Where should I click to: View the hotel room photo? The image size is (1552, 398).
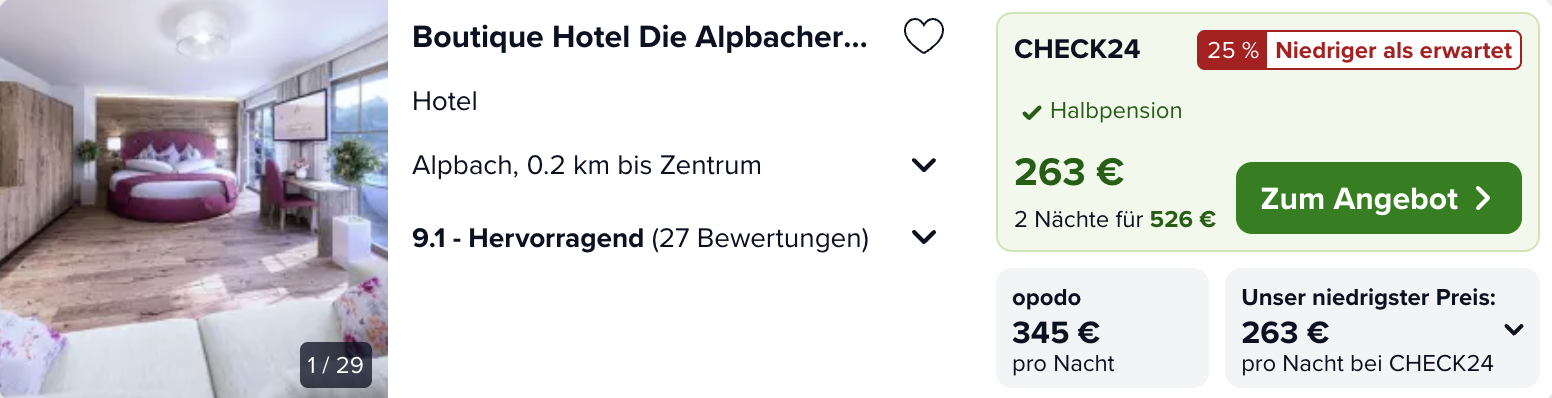coord(194,199)
